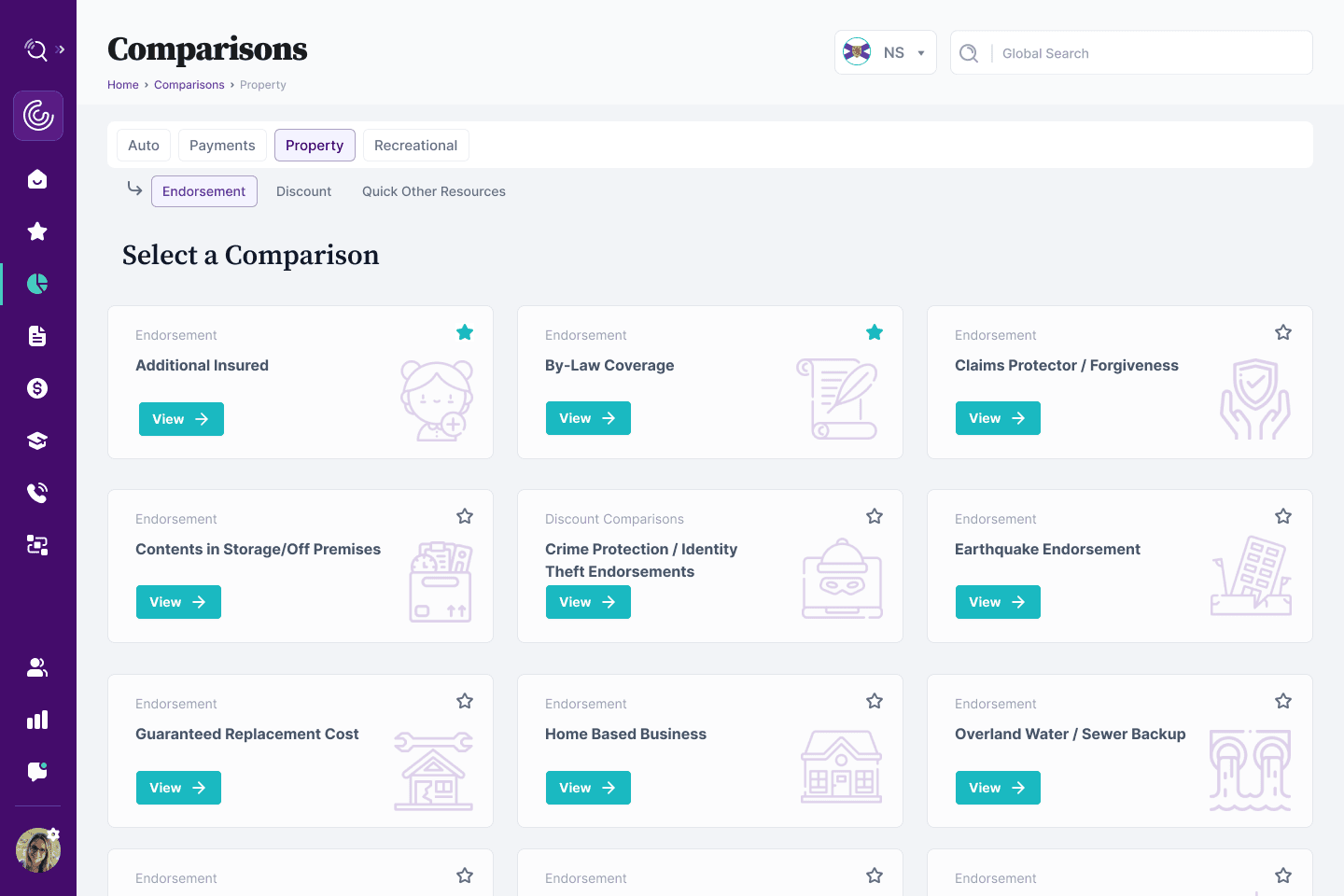Click the dollar sign sidebar icon
This screenshot has height=896, width=1344.
point(37,388)
